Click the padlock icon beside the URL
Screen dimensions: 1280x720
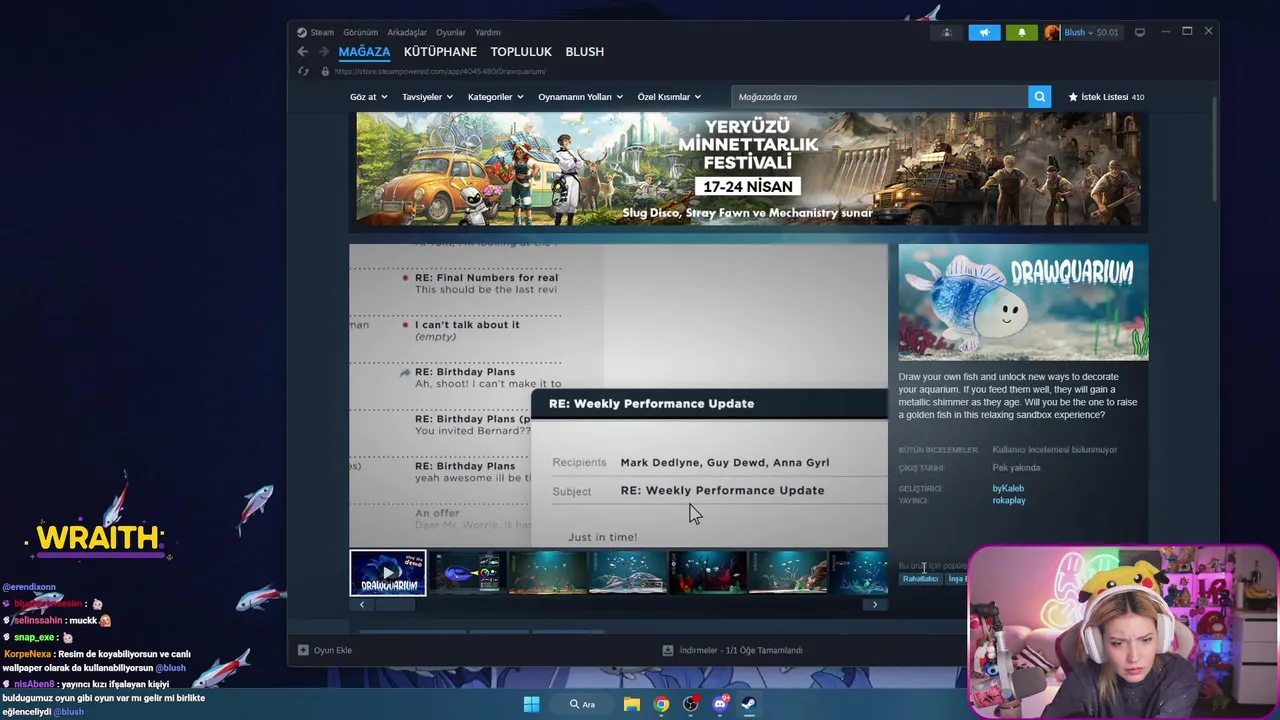point(324,71)
